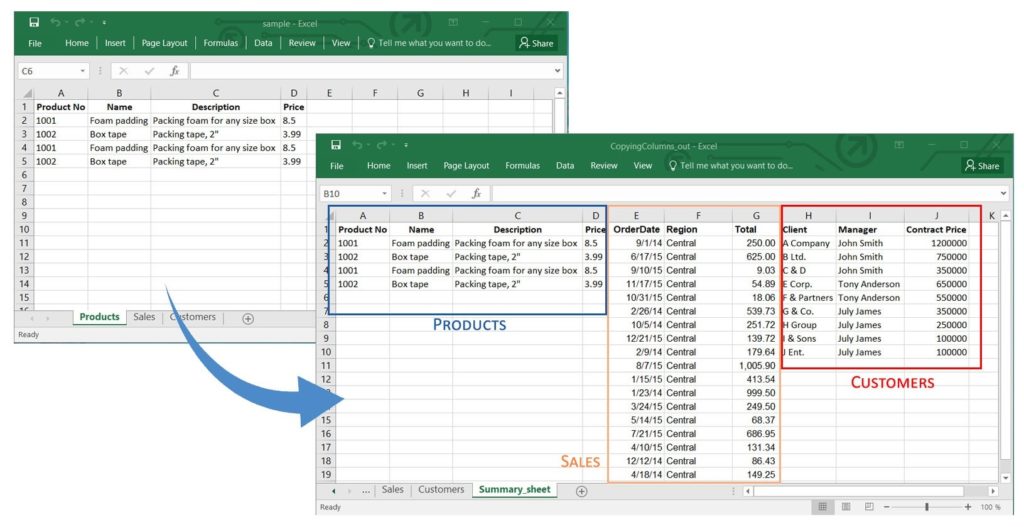Click Insert Function fx in sample window

tap(175, 71)
